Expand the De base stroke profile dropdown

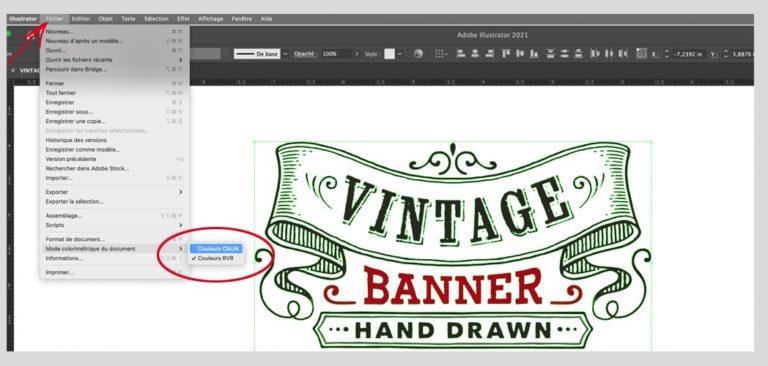coord(286,54)
